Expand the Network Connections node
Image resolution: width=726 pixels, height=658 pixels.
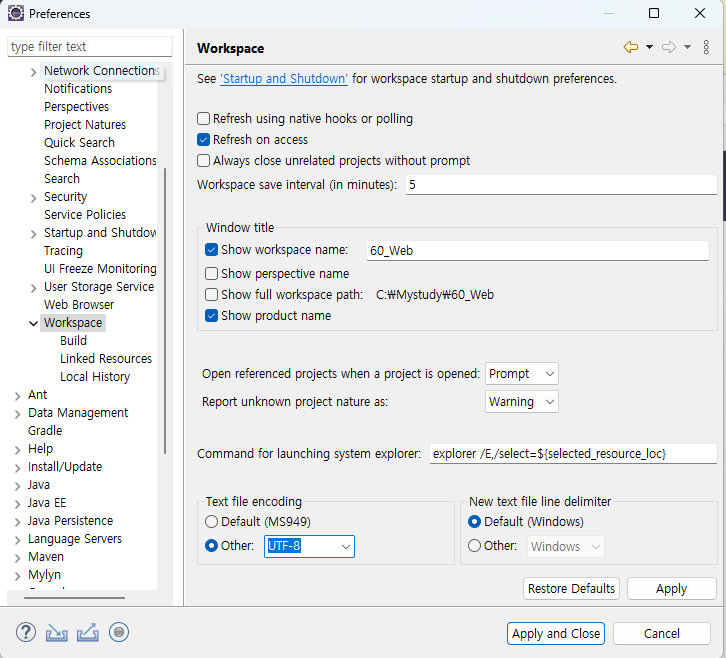[x=33, y=72]
